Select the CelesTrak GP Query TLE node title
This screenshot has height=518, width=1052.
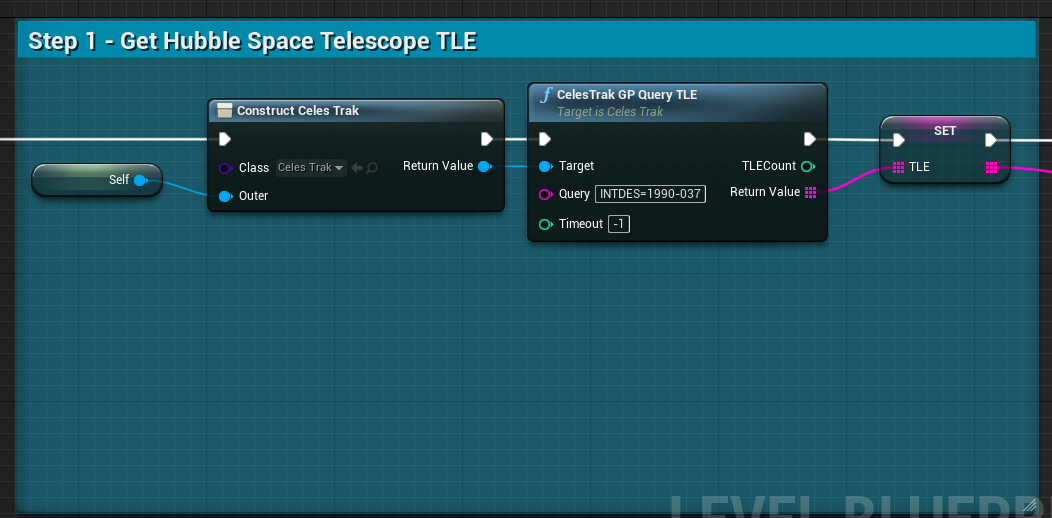pyautogui.click(x=627, y=95)
